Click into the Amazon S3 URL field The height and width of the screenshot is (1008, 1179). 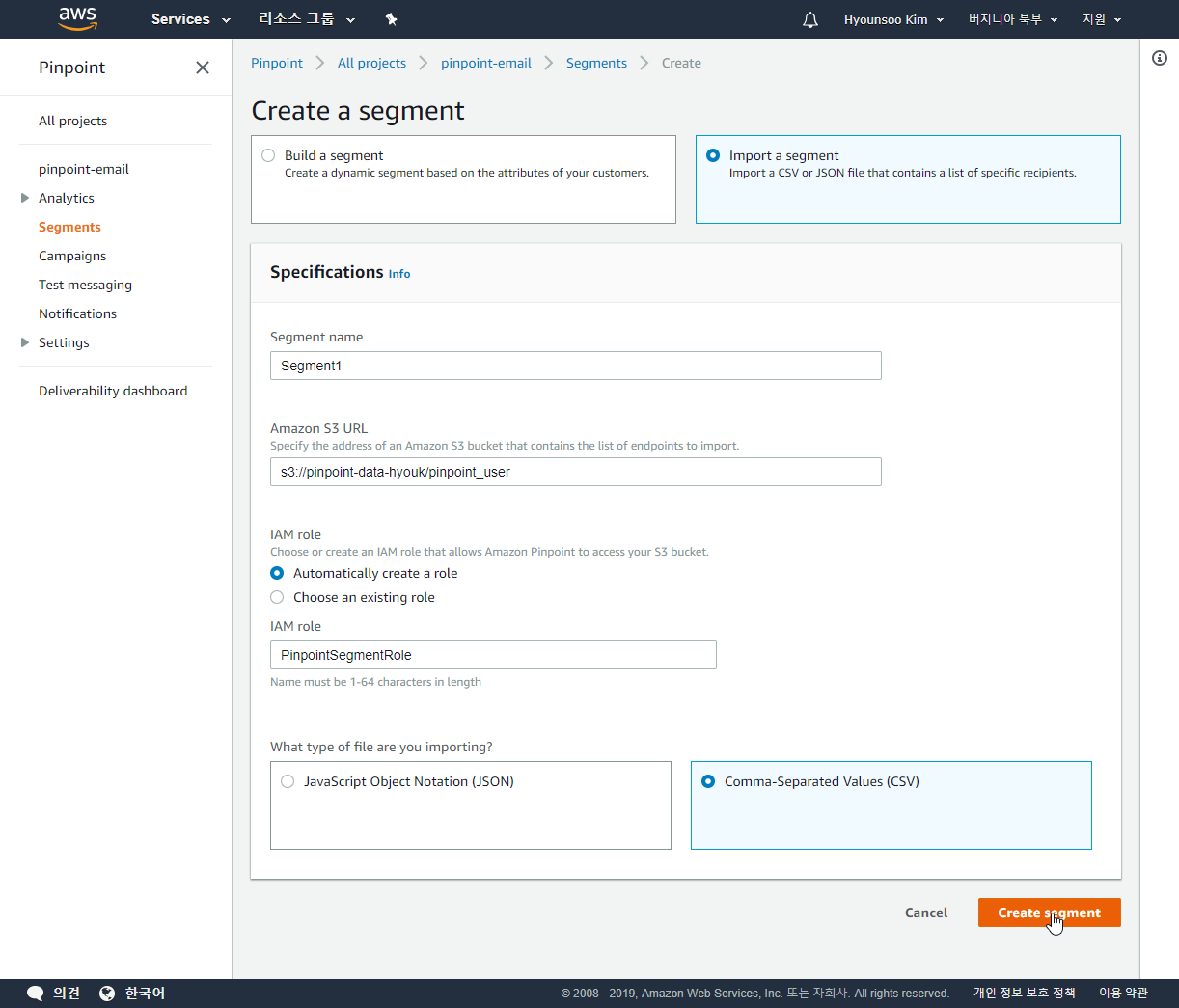tap(576, 472)
